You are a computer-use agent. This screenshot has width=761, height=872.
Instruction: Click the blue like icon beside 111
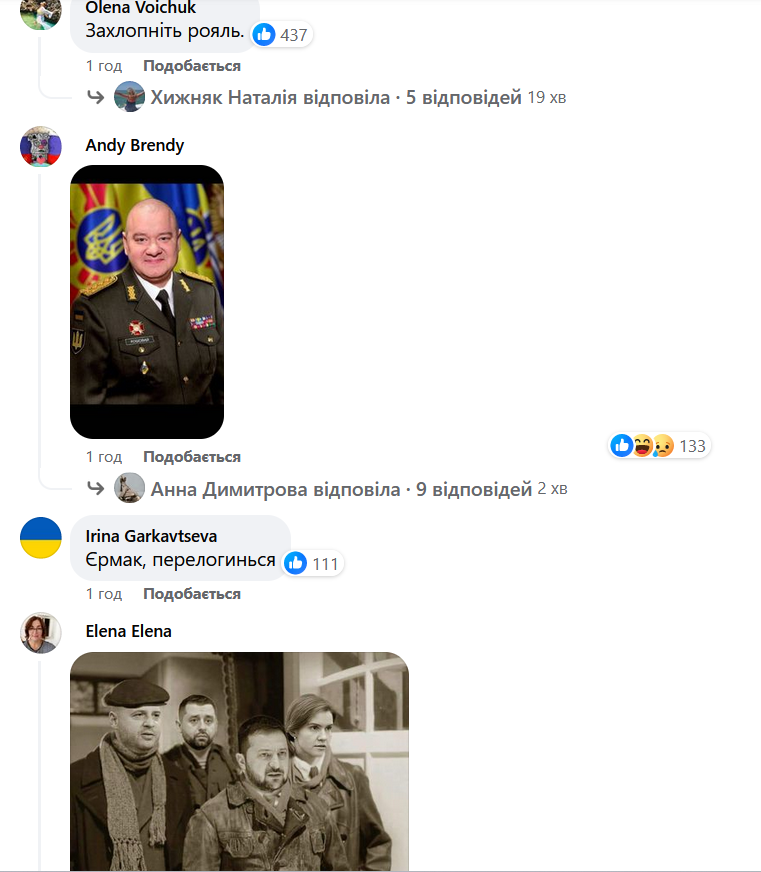pyautogui.click(x=295, y=563)
